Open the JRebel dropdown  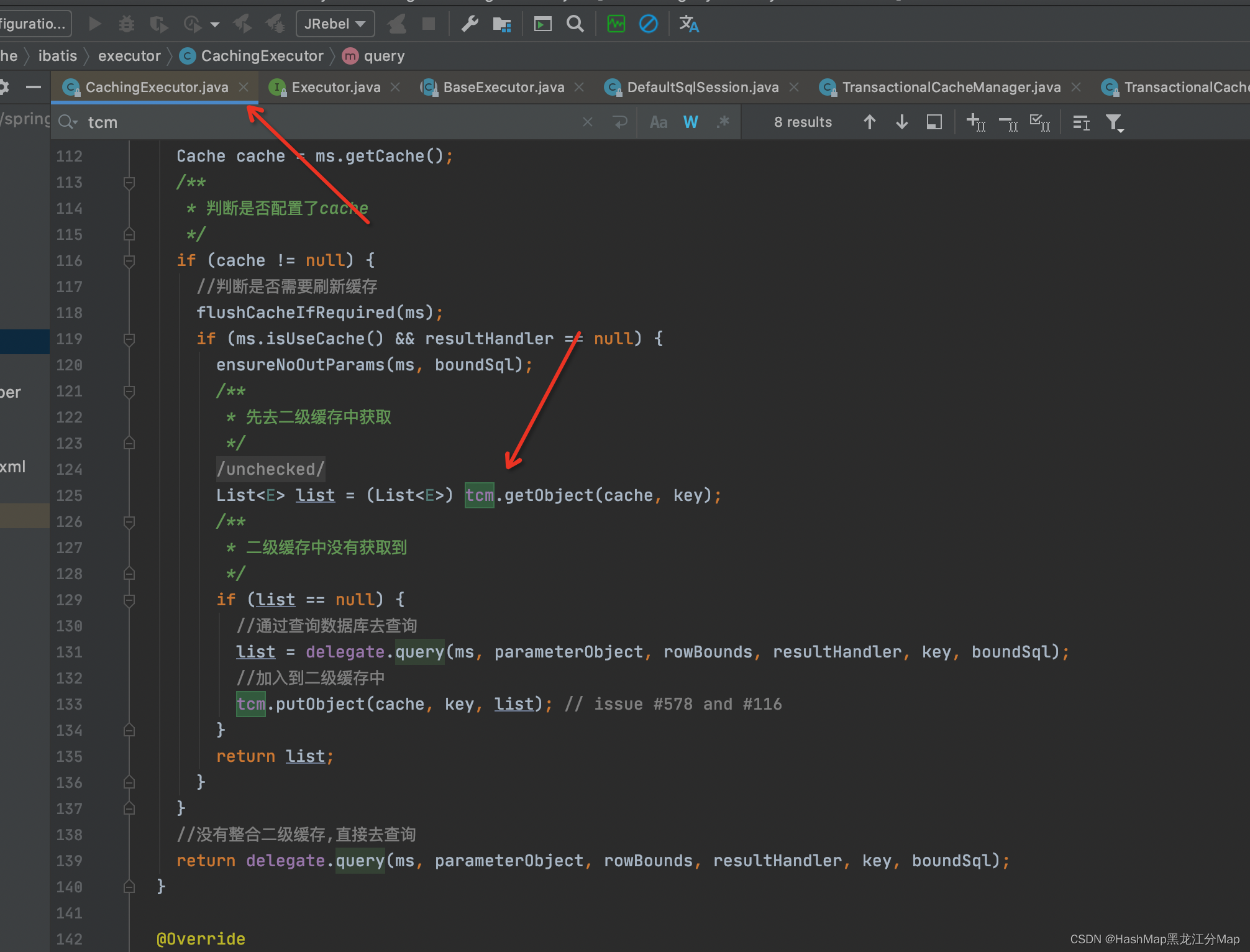point(335,24)
